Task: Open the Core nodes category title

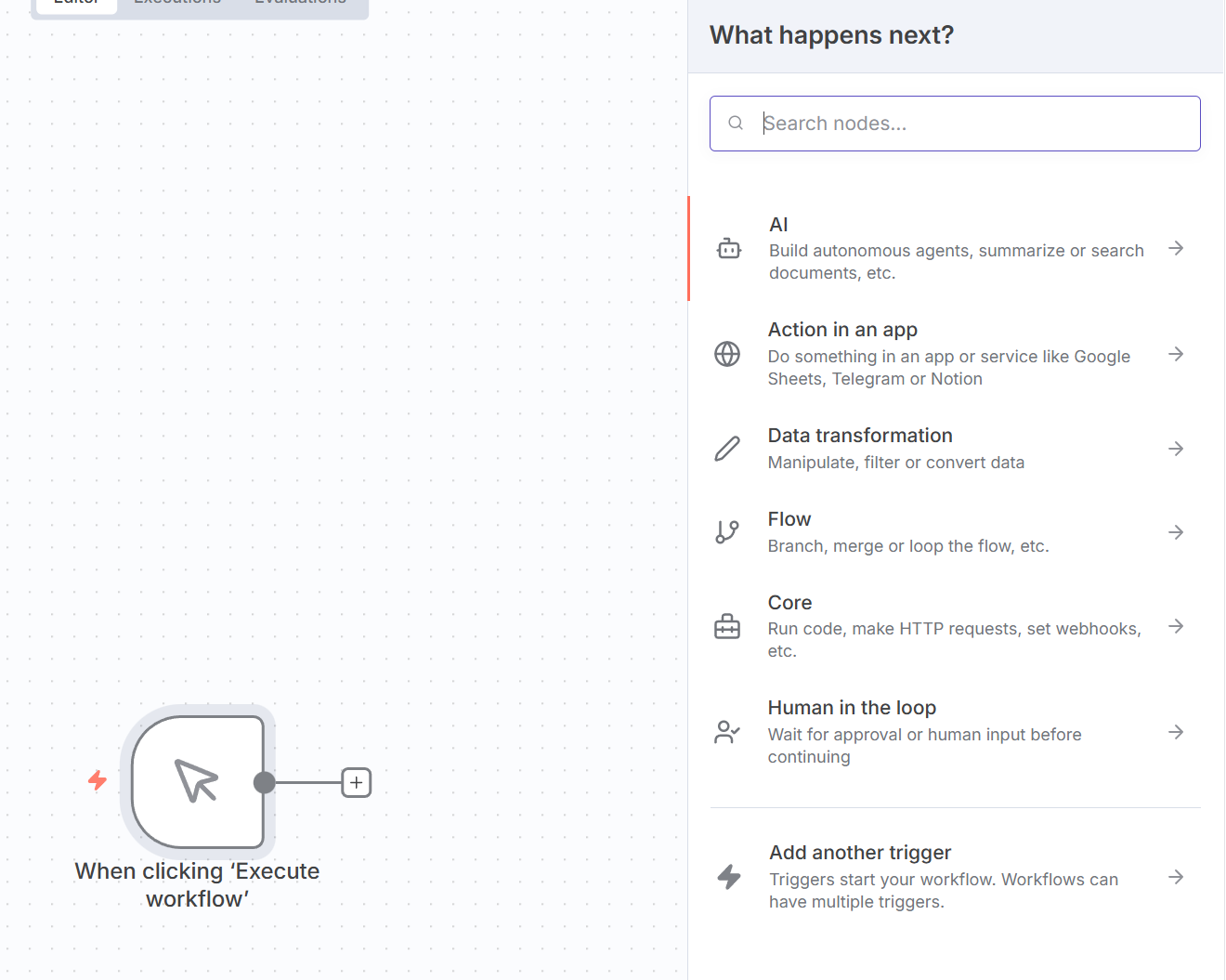Action: (789, 603)
